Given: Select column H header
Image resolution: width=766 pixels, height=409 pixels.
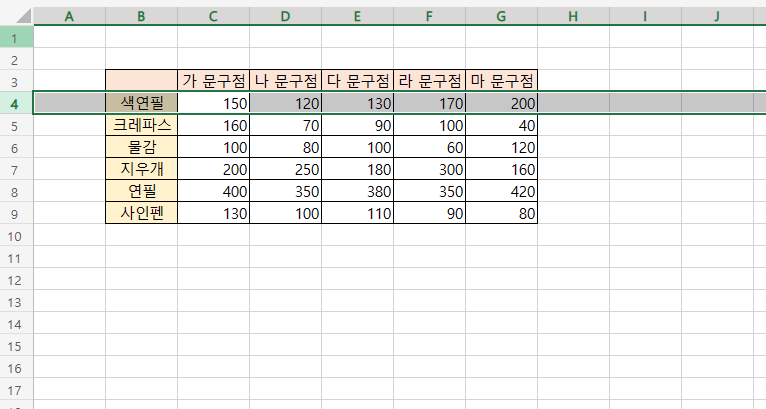Looking at the screenshot, I should (573, 16).
